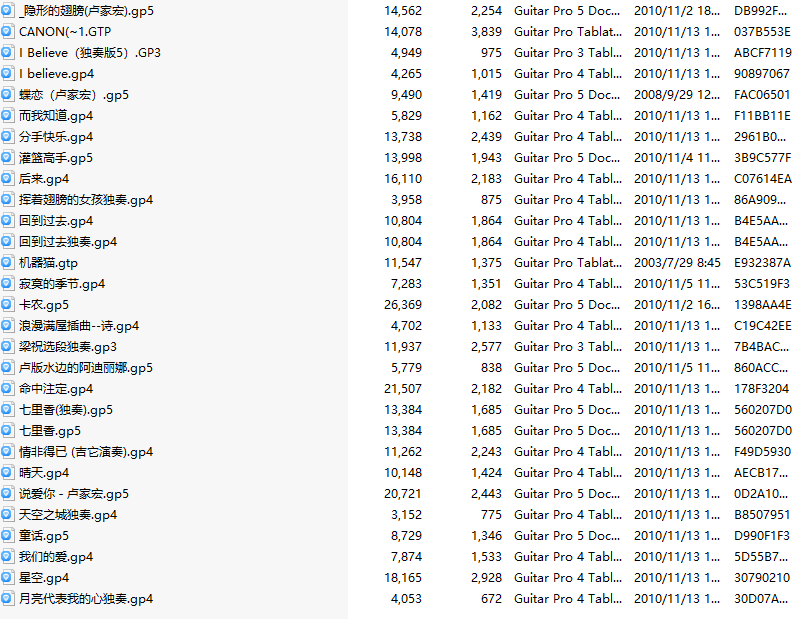Image resolution: width=798 pixels, height=619 pixels.
Task: Select the icon next to 寂寞的季节.gp4
Action: (7, 284)
